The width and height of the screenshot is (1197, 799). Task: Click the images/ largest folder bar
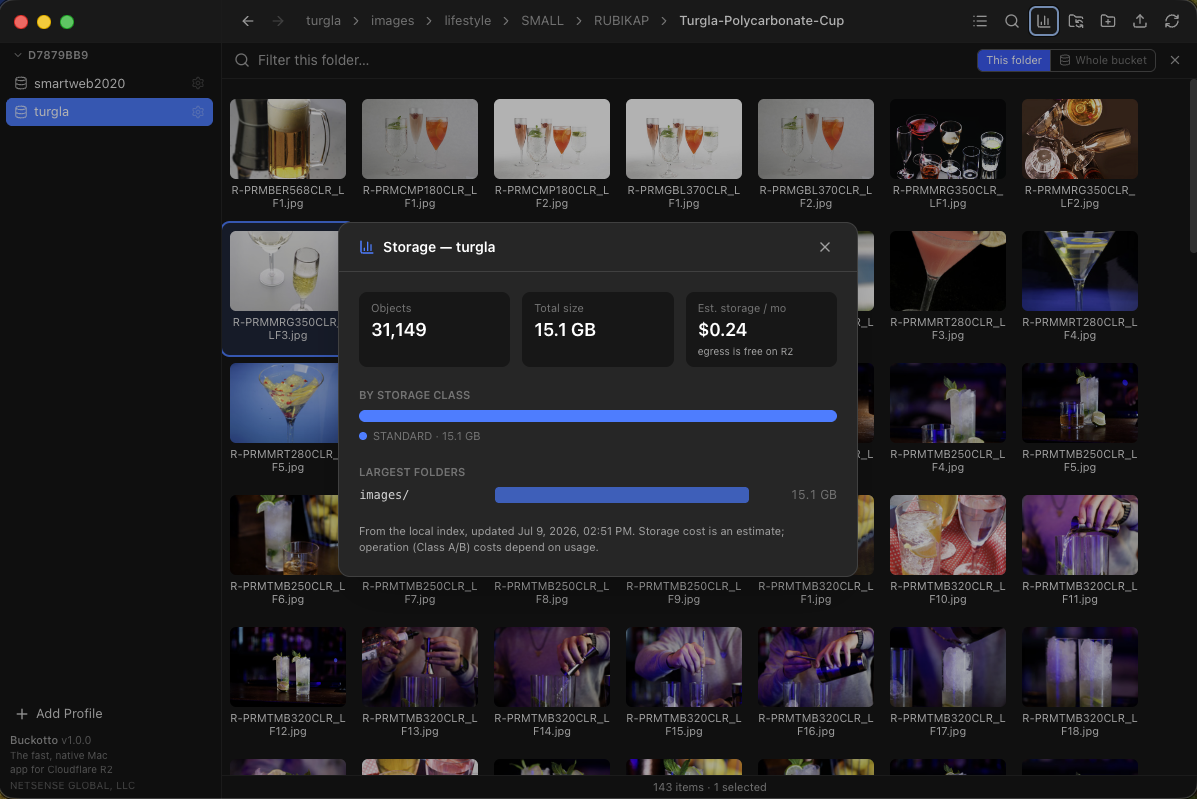(x=621, y=495)
